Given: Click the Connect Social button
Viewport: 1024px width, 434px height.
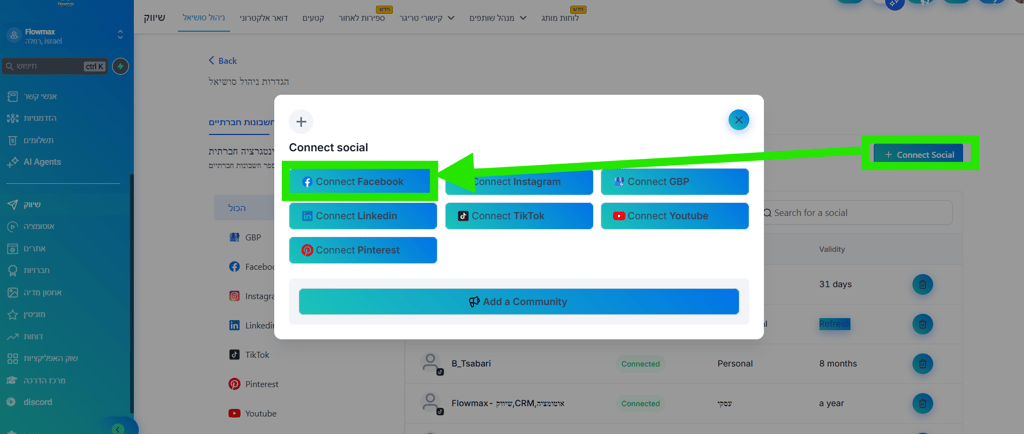Looking at the screenshot, I should pos(918,155).
